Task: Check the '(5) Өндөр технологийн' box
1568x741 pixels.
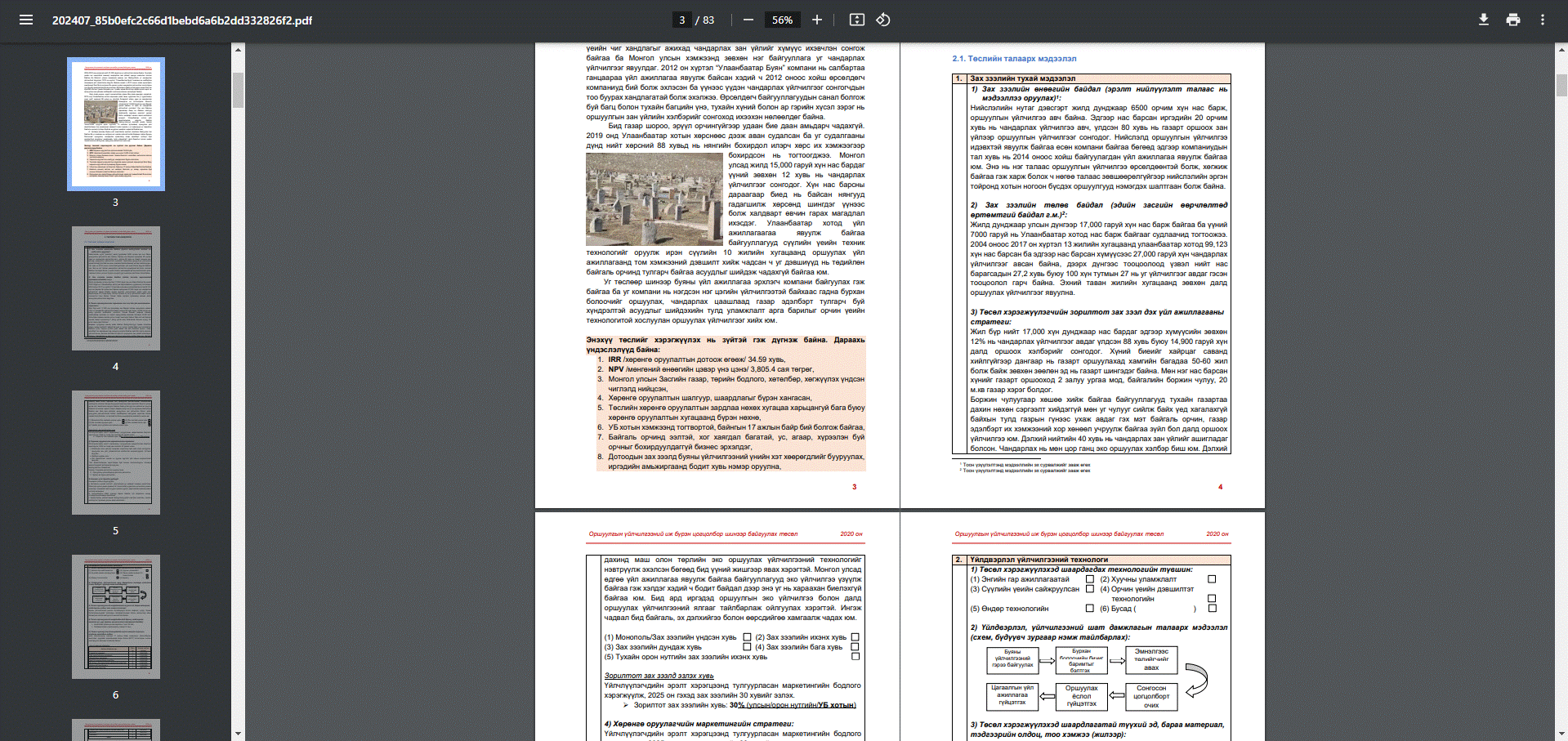Action: tap(1090, 609)
